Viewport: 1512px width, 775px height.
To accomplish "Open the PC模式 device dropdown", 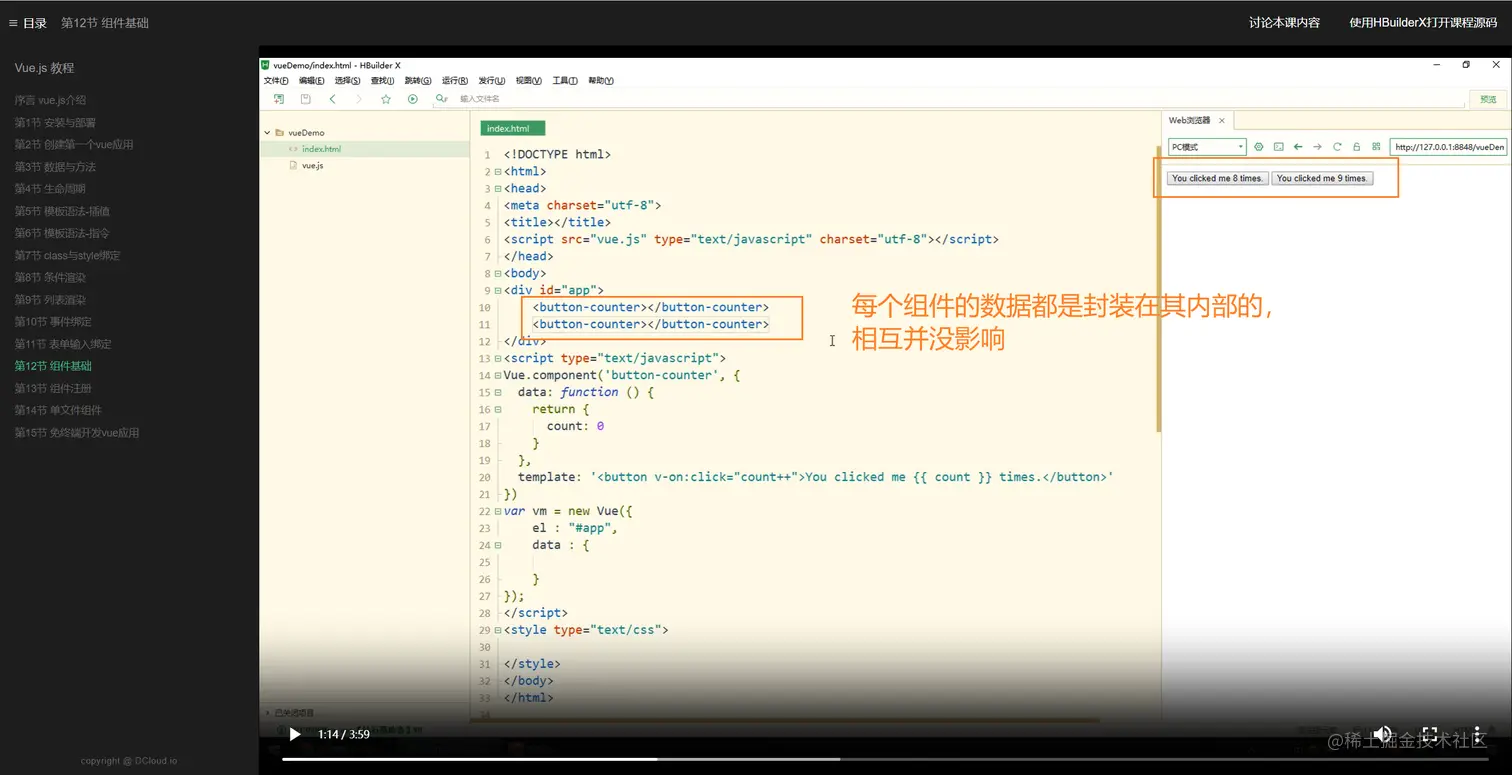I will pyautogui.click(x=1207, y=147).
